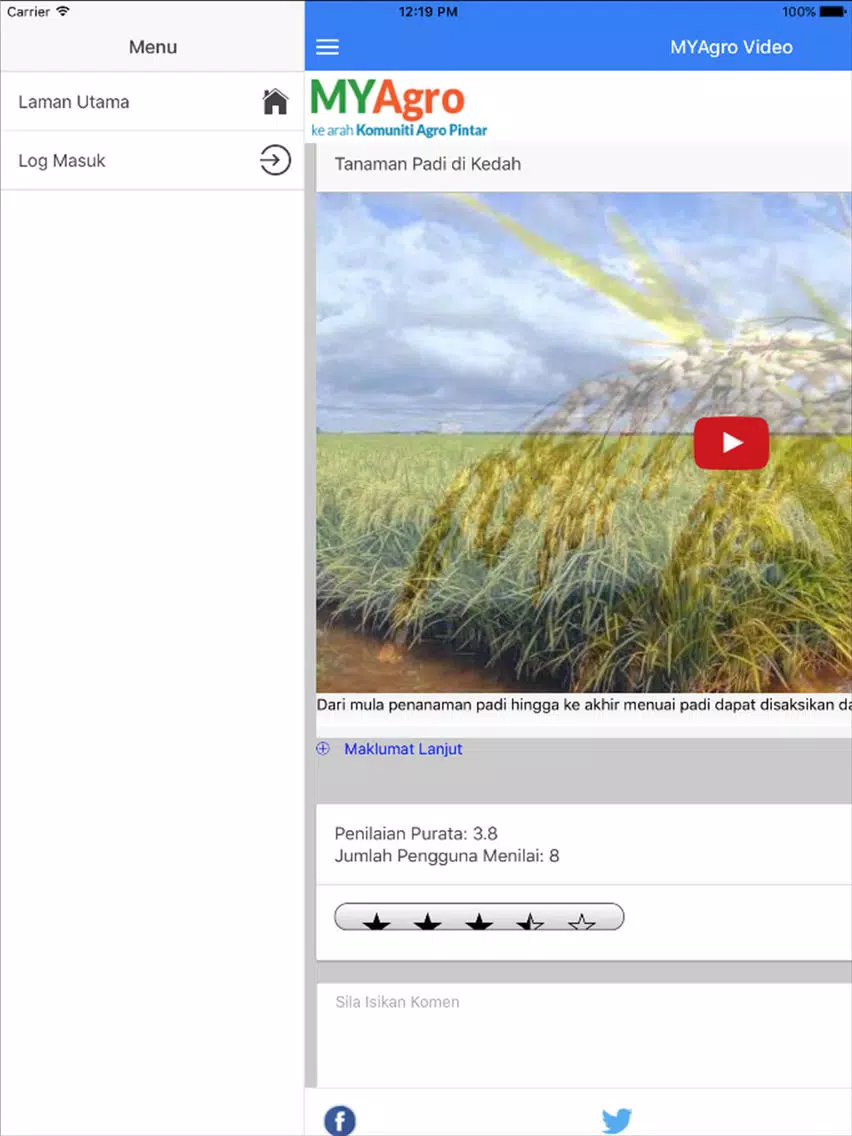Tap the Menu panel heading
This screenshot has height=1136, width=852.
coord(153,47)
